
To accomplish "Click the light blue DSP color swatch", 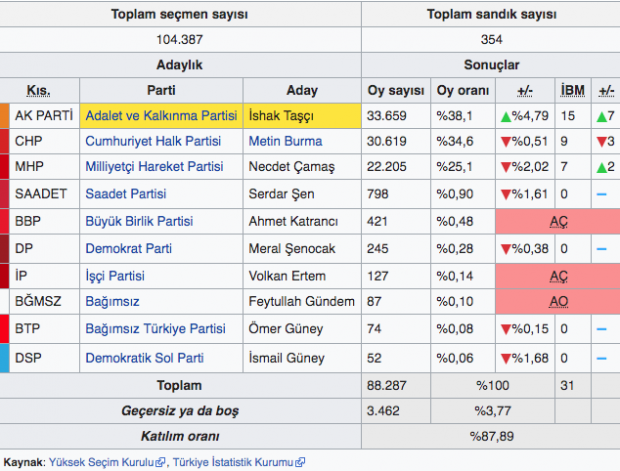I will point(5,357).
